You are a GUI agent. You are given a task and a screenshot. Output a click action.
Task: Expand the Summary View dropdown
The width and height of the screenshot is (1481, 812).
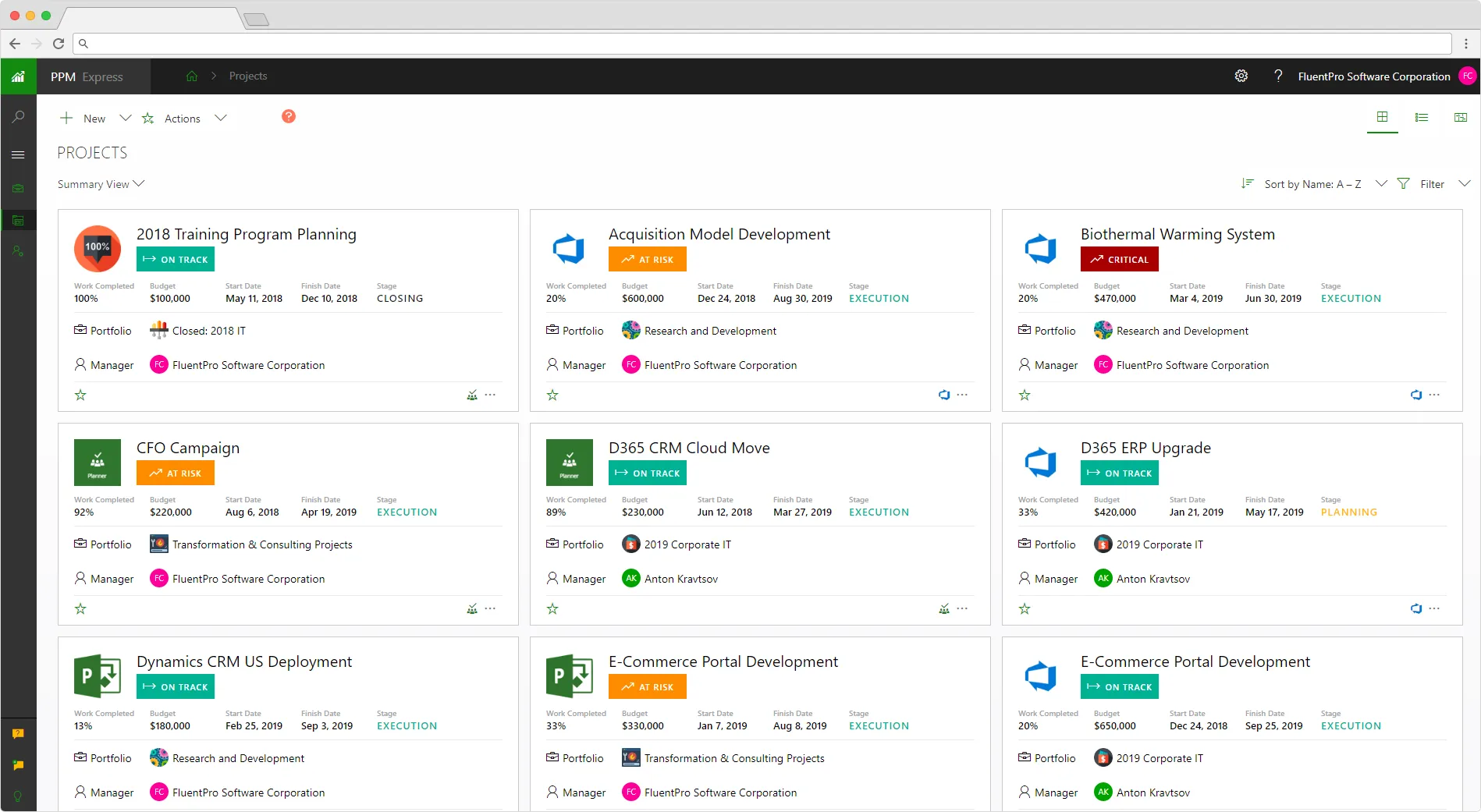tap(100, 183)
